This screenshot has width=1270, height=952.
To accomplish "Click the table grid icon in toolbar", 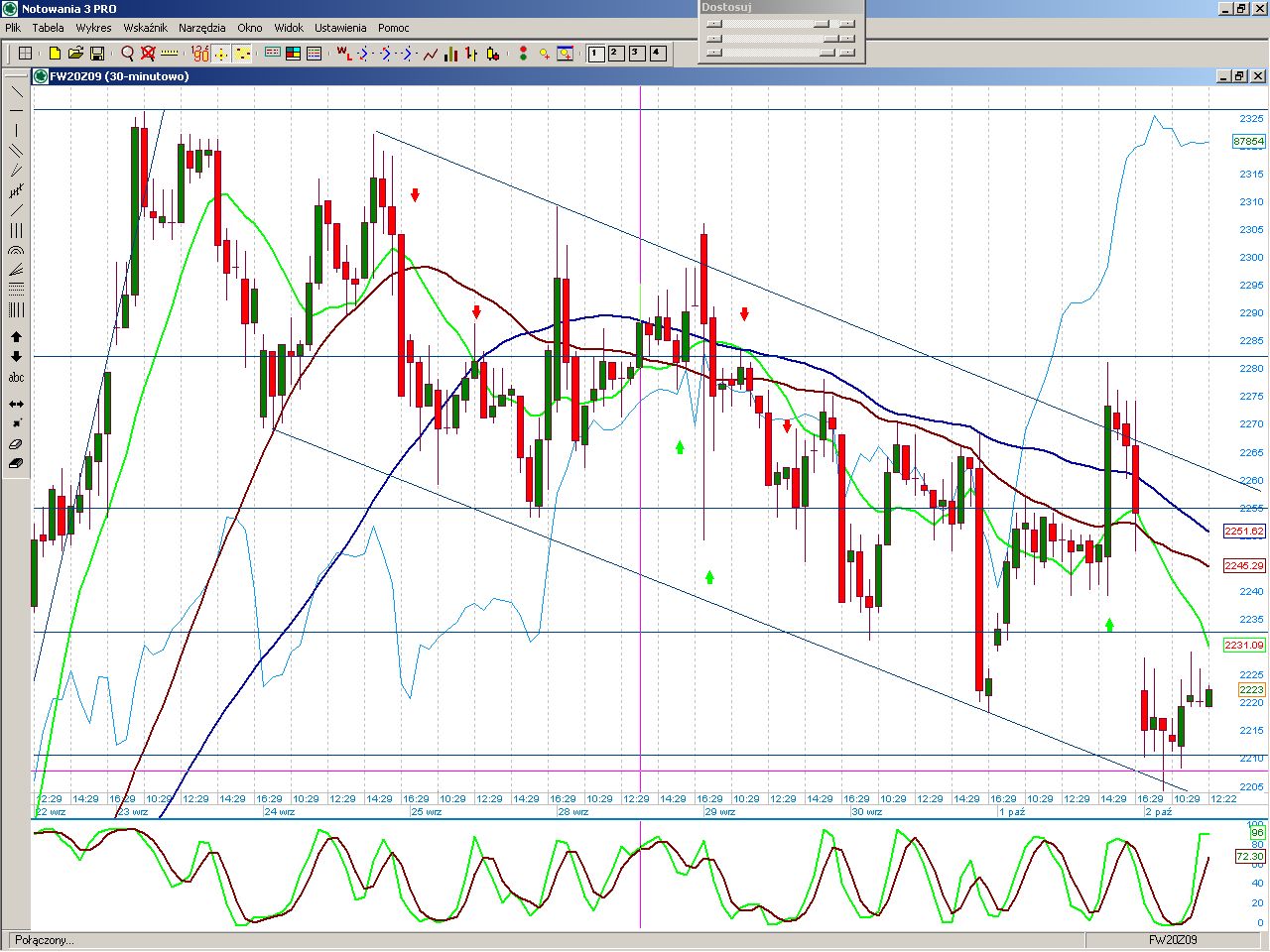I will click(x=26, y=54).
